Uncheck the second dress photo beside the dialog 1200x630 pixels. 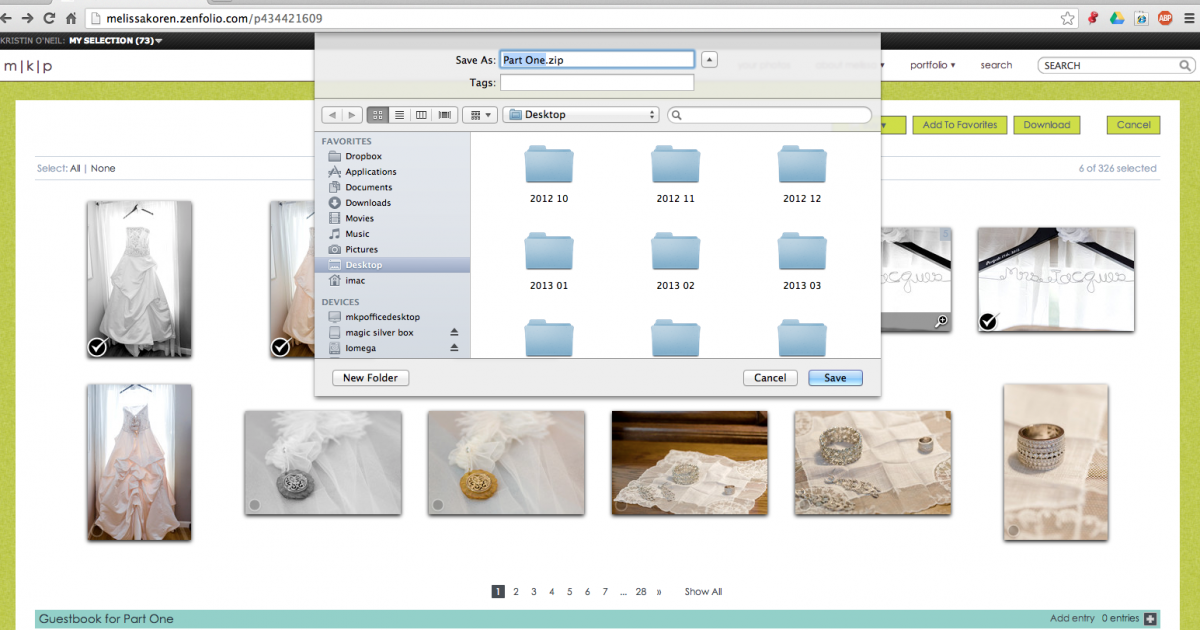280,347
